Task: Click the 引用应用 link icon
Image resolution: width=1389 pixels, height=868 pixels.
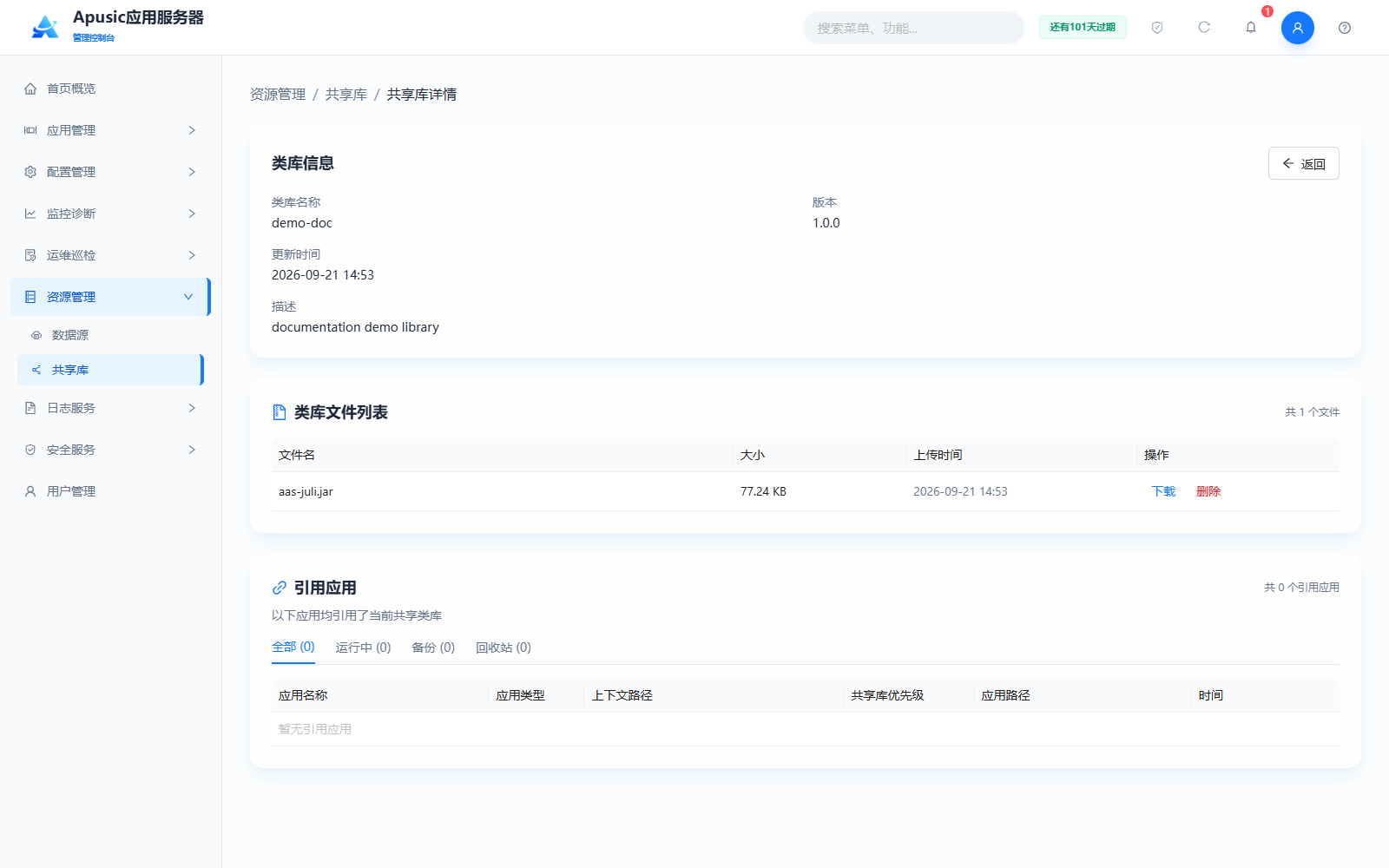Action: pos(280,588)
